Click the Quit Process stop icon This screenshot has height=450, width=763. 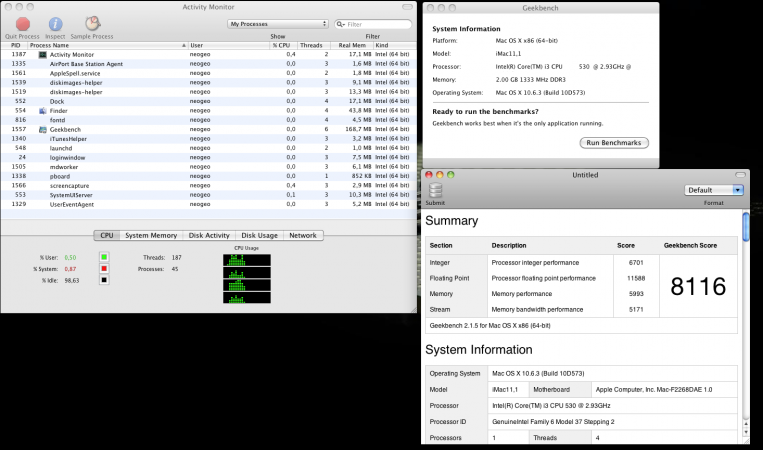22,24
